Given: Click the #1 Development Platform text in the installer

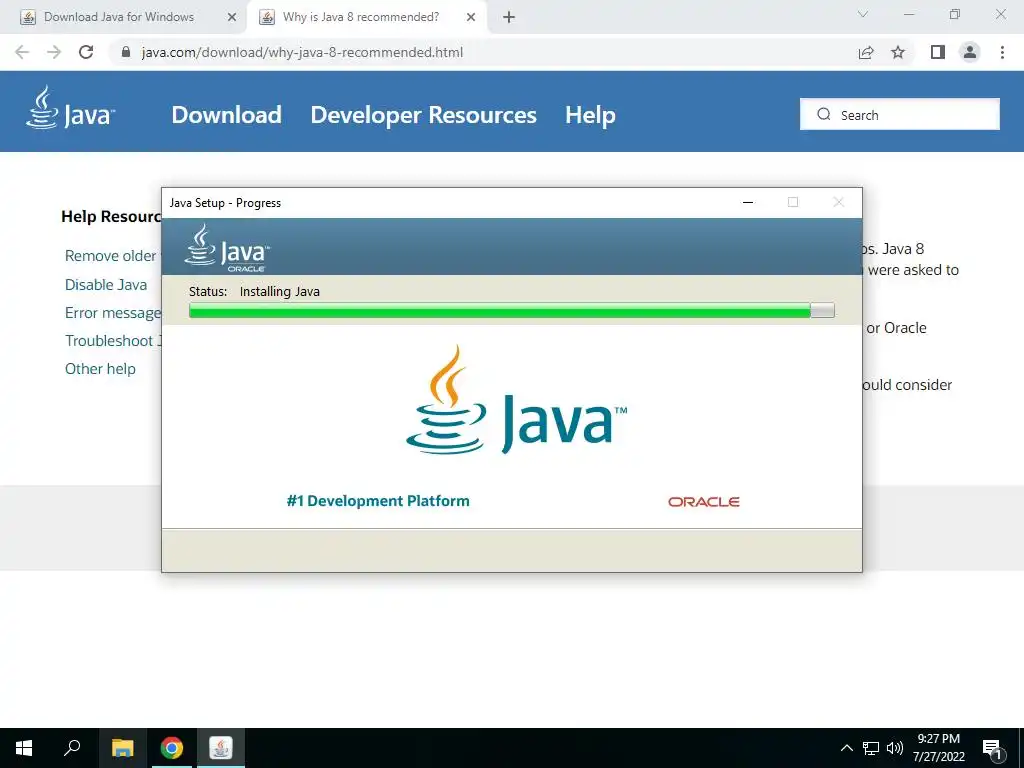Looking at the screenshot, I should [378, 501].
